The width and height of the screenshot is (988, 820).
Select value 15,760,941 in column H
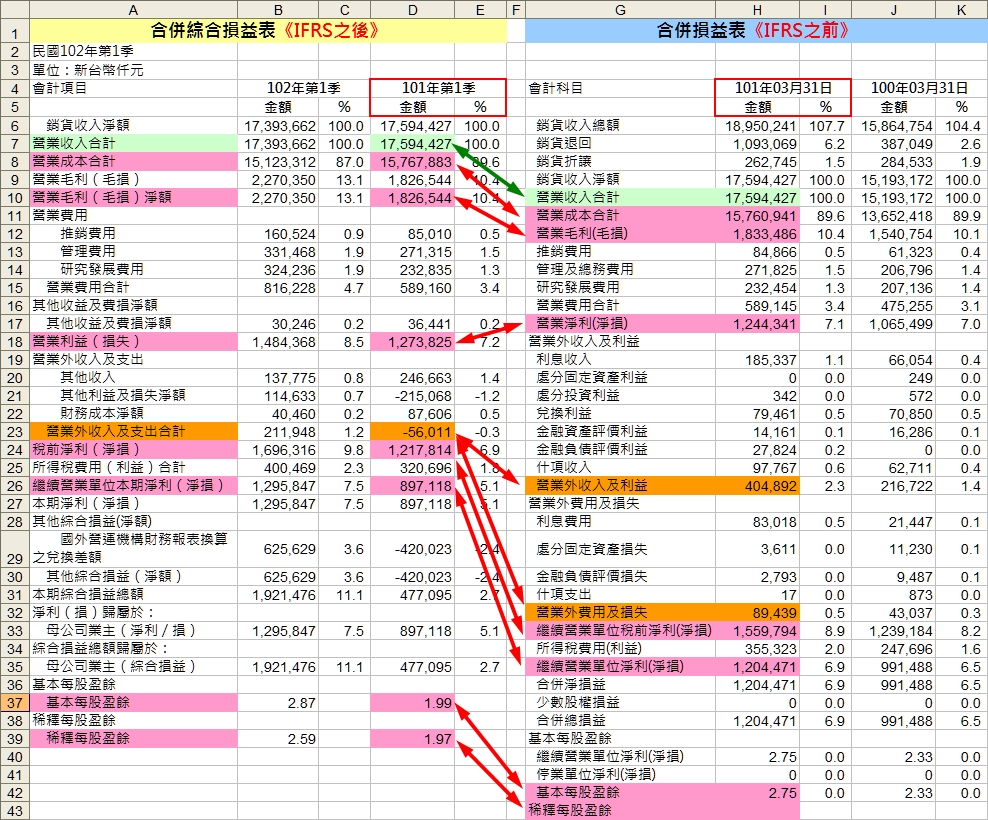[x=757, y=216]
